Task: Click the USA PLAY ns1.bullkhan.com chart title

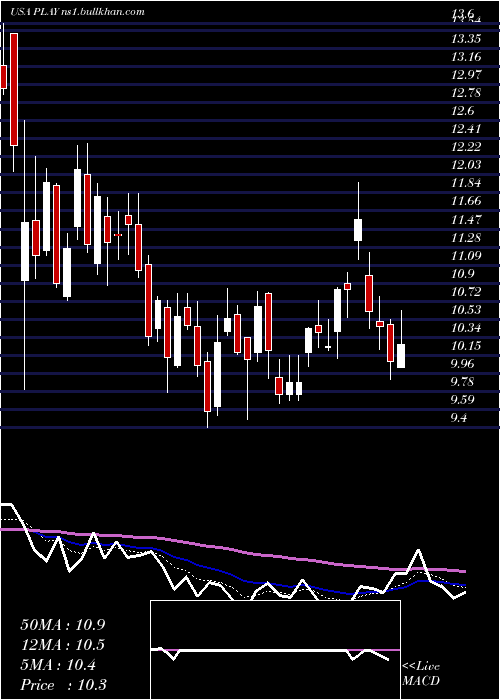Action: point(78,12)
